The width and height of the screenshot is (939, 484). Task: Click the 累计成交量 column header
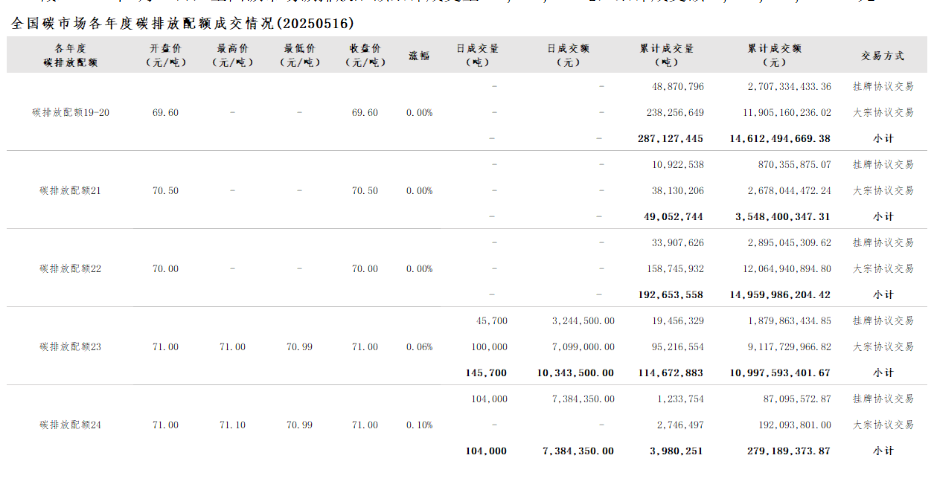[x=667, y=55]
